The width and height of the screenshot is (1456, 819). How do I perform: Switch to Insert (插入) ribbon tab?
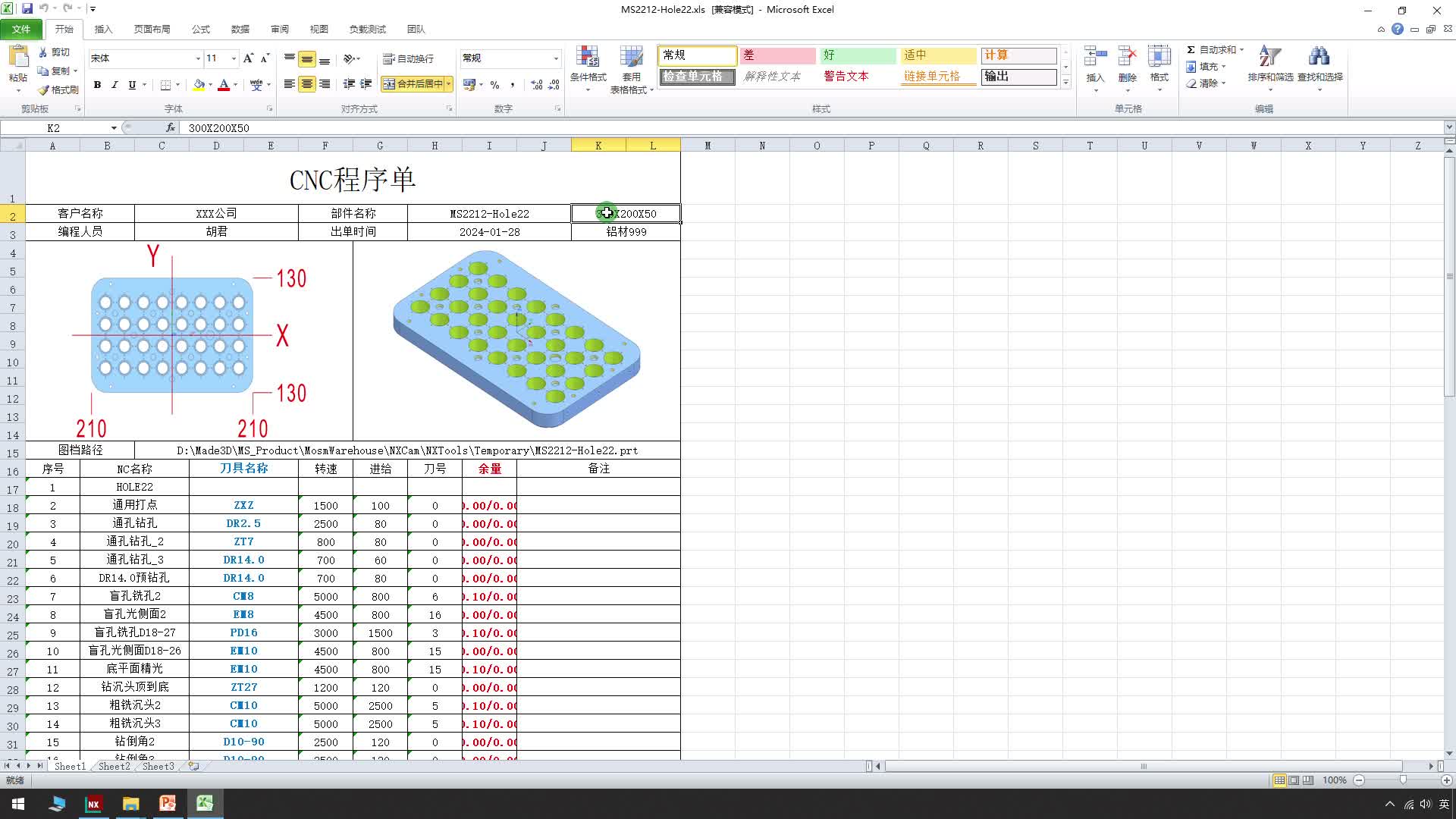coord(103,29)
